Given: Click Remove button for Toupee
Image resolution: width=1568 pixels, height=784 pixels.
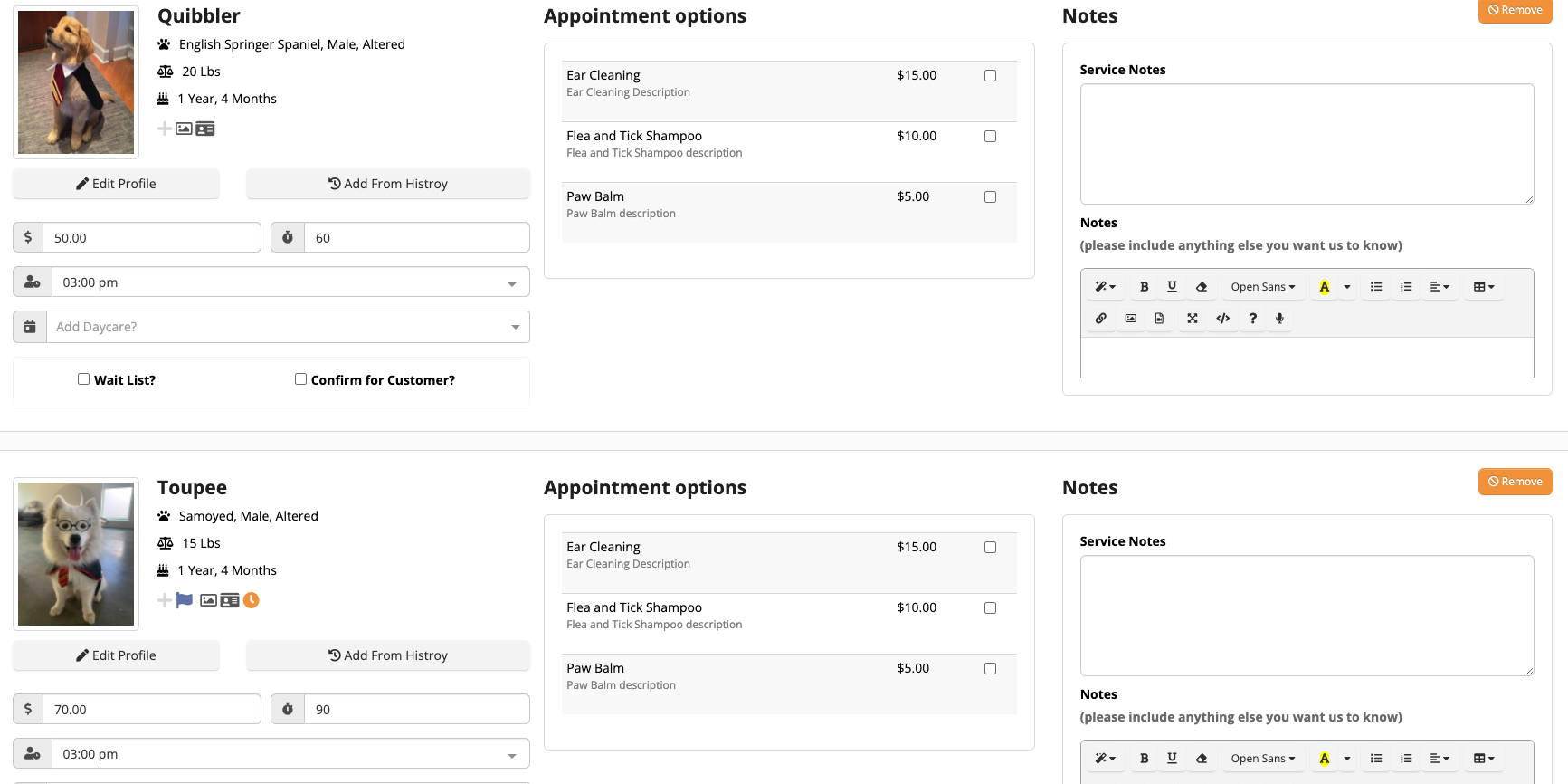Looking at the screenshot, I should point(1516,482).
